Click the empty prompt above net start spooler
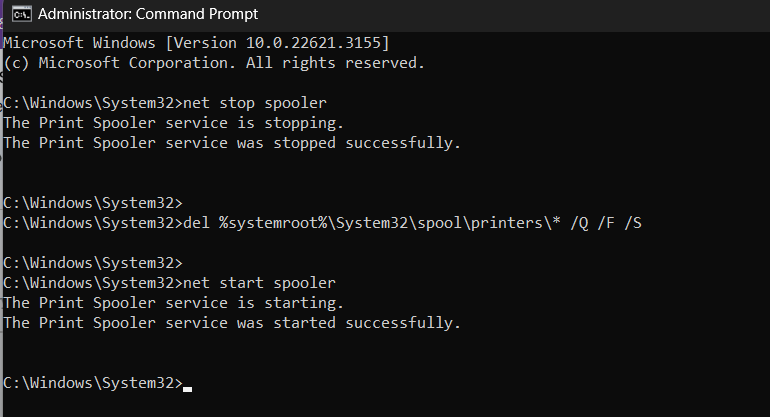This screenshot has width=770, height=417. pos(93,263)
